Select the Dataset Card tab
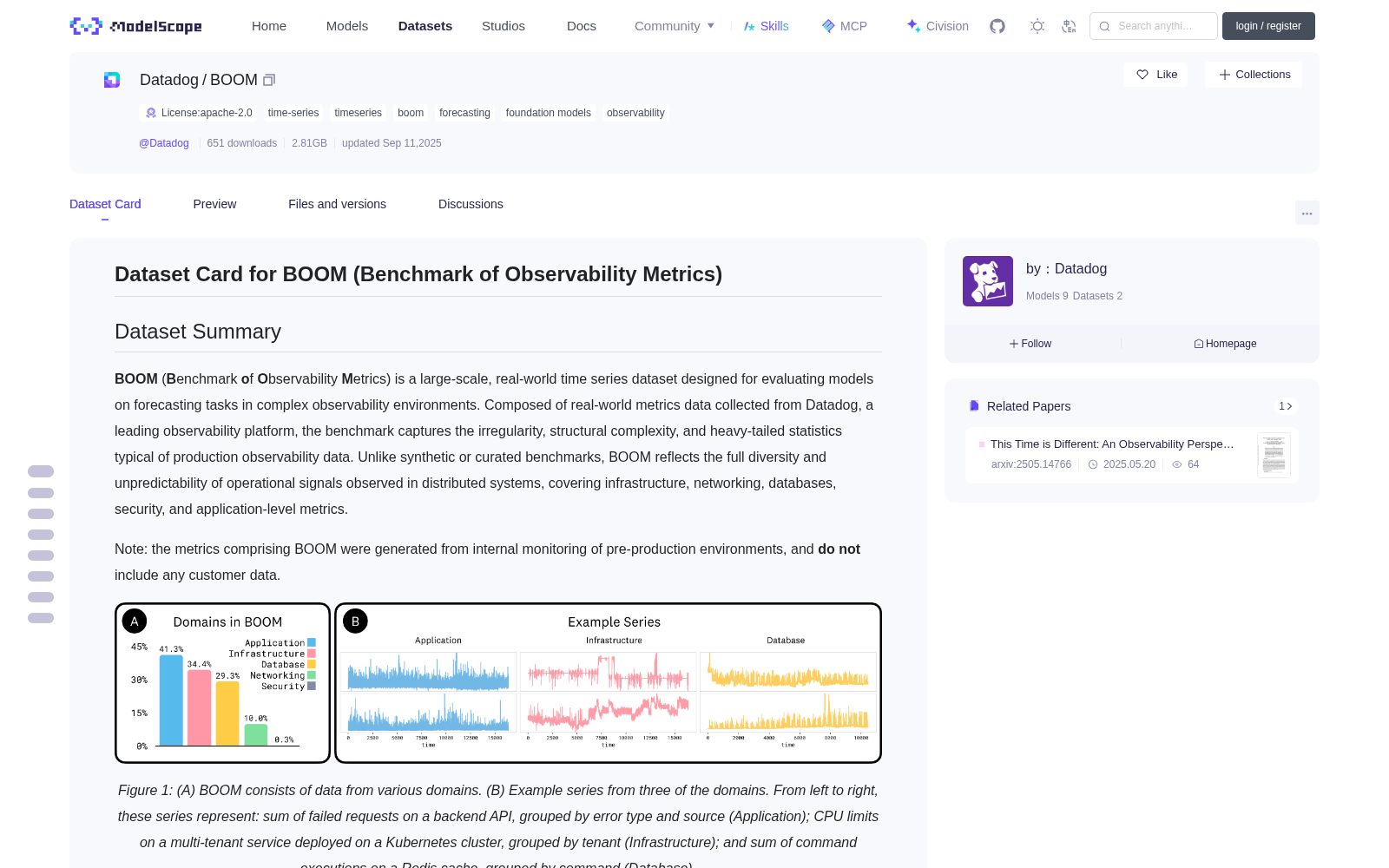1389x868 pixels. [x=105, y=204]
